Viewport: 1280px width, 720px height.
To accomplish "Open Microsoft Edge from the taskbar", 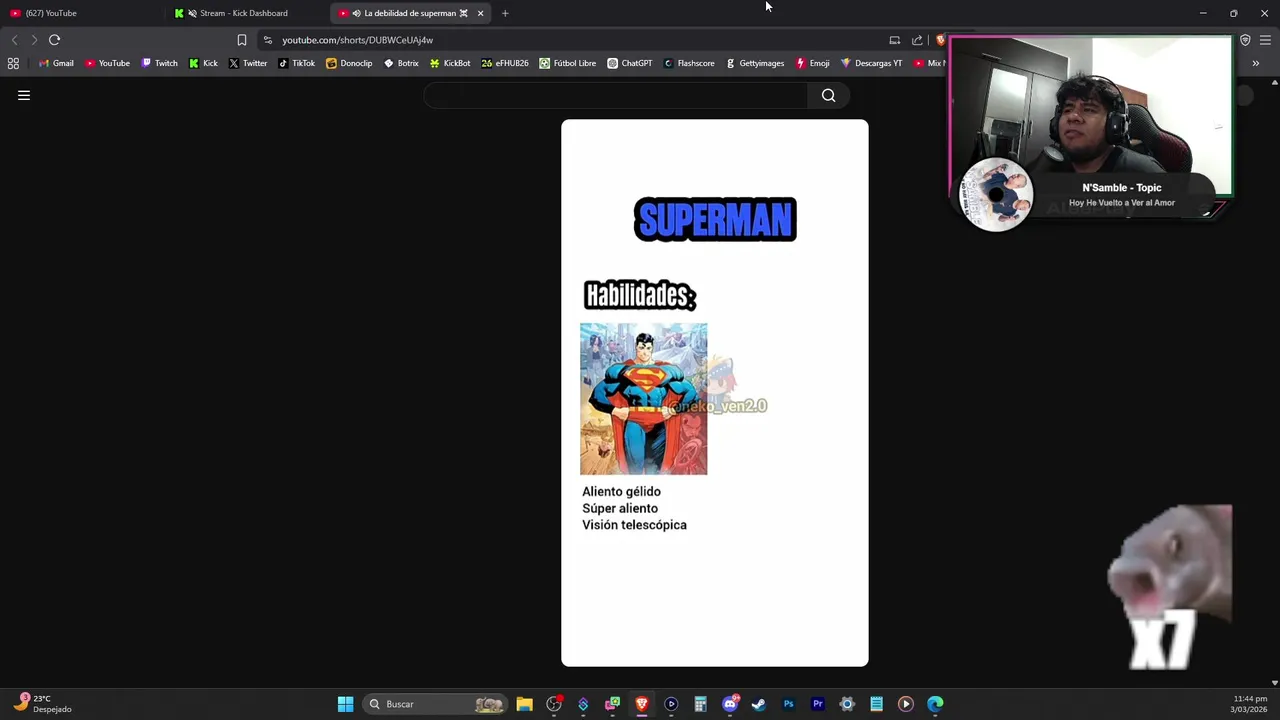I will coord(935,704).
